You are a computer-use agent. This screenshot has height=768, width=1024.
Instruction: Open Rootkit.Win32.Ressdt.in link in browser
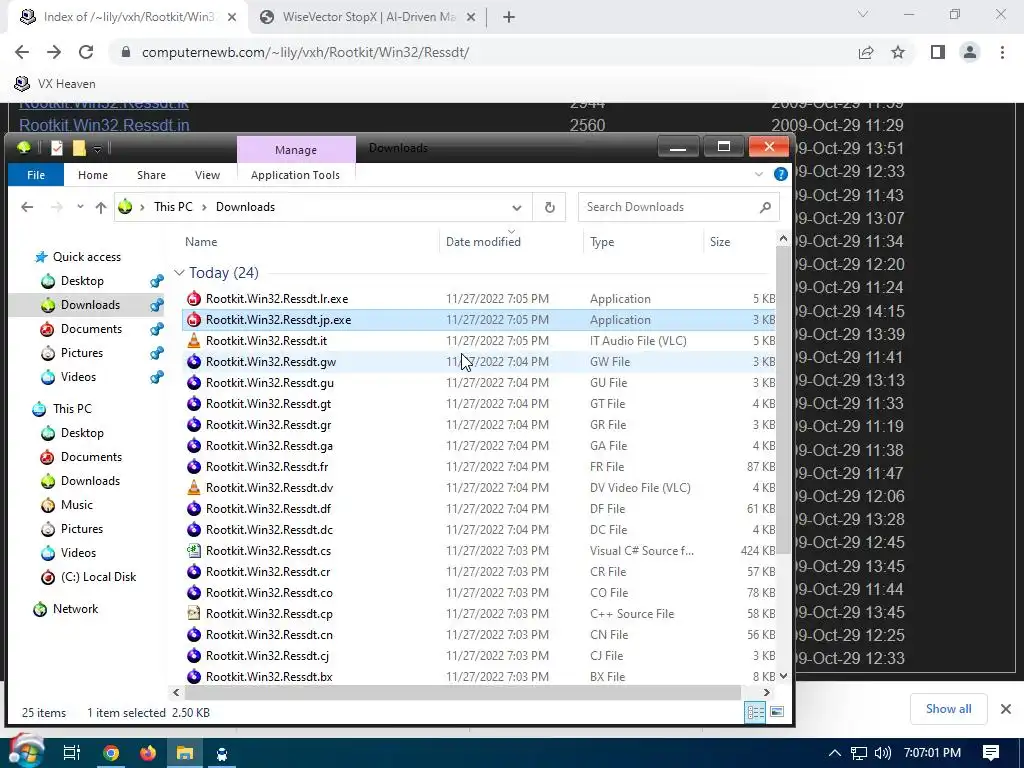coord(104,125)
